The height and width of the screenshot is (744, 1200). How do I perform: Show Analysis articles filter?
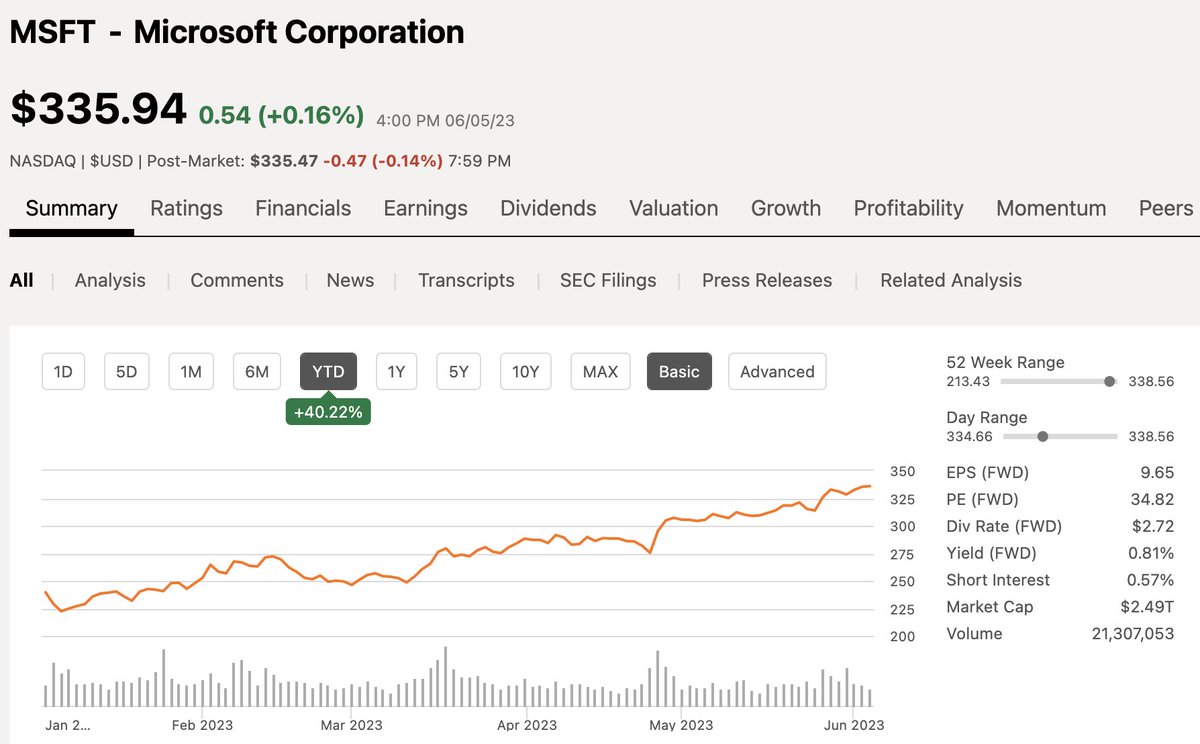click(x=110, y=280)
